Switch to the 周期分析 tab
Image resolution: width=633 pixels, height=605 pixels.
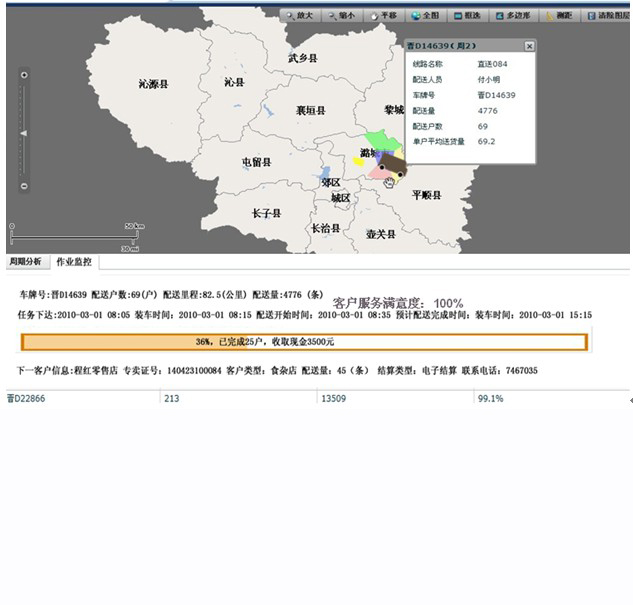pos(25,262)
